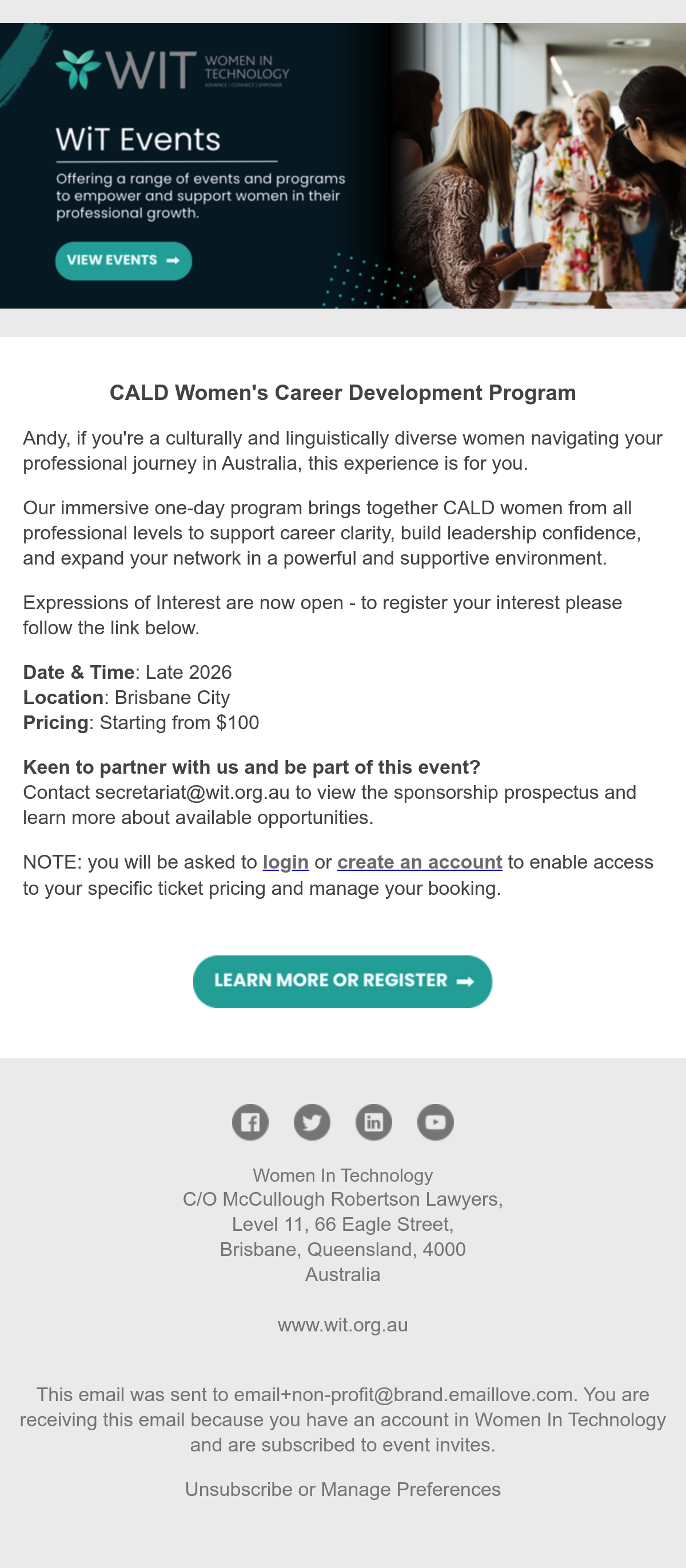Open the Twitter bird icon
This screenshot has width=686, height=1568.
pyautogui.click(x=312, y=1122)
